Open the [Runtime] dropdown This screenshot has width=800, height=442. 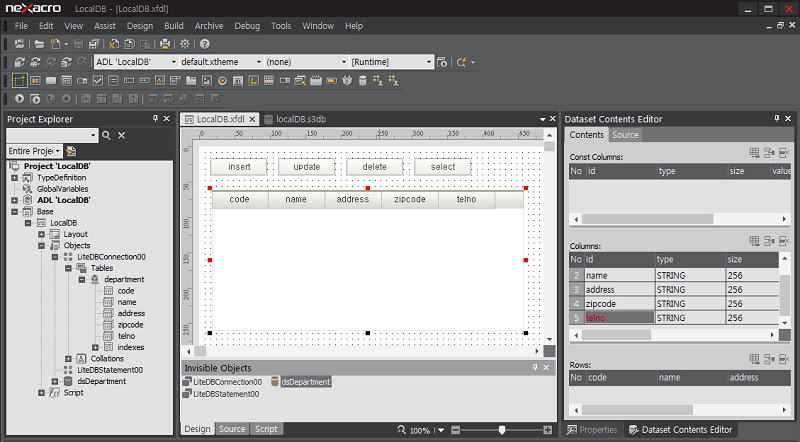tap(429, 62)
